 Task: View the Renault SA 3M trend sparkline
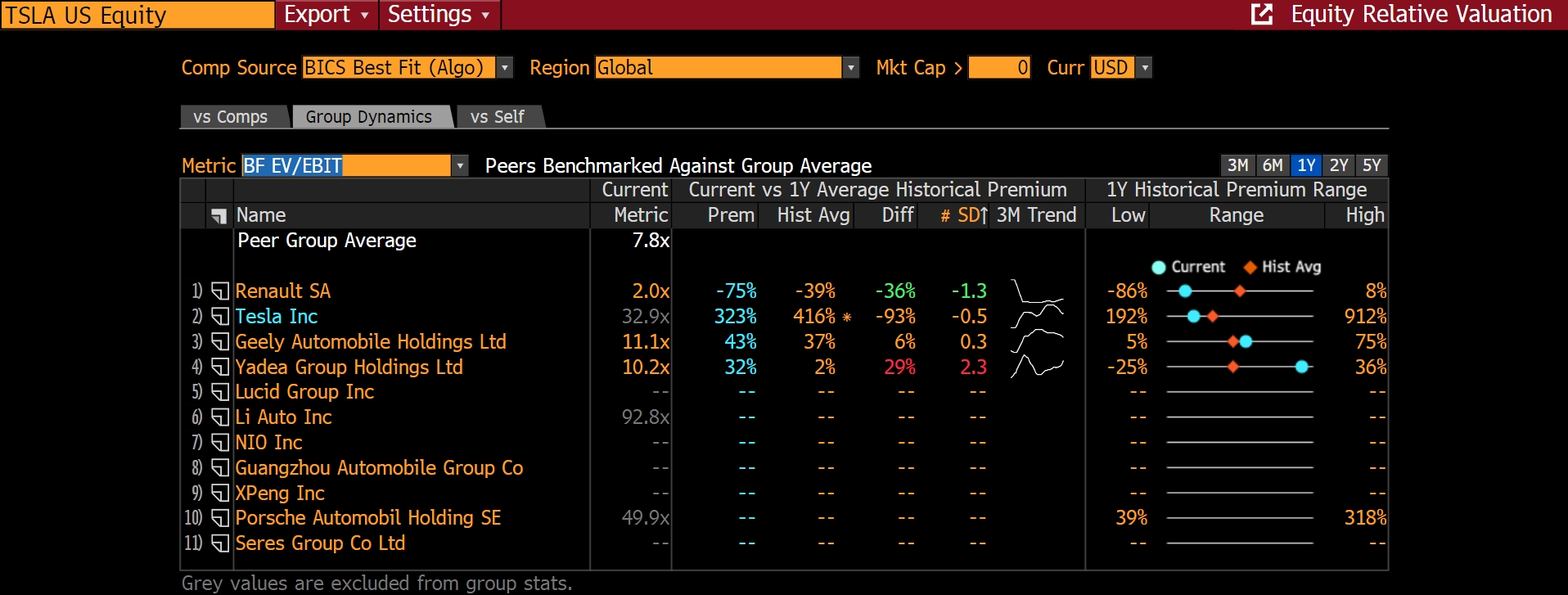(x=1037, y=291)
